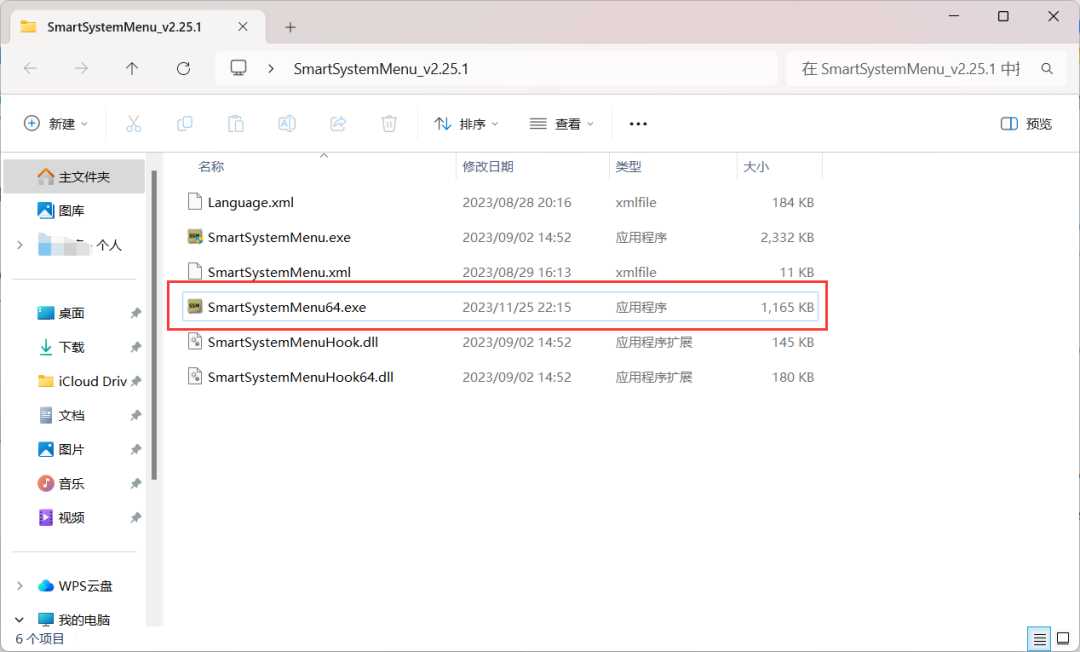Image resolution: width=1080 pixels, height=652 pixels.
Task: Add a new tab with plus button
Action: 290,27
